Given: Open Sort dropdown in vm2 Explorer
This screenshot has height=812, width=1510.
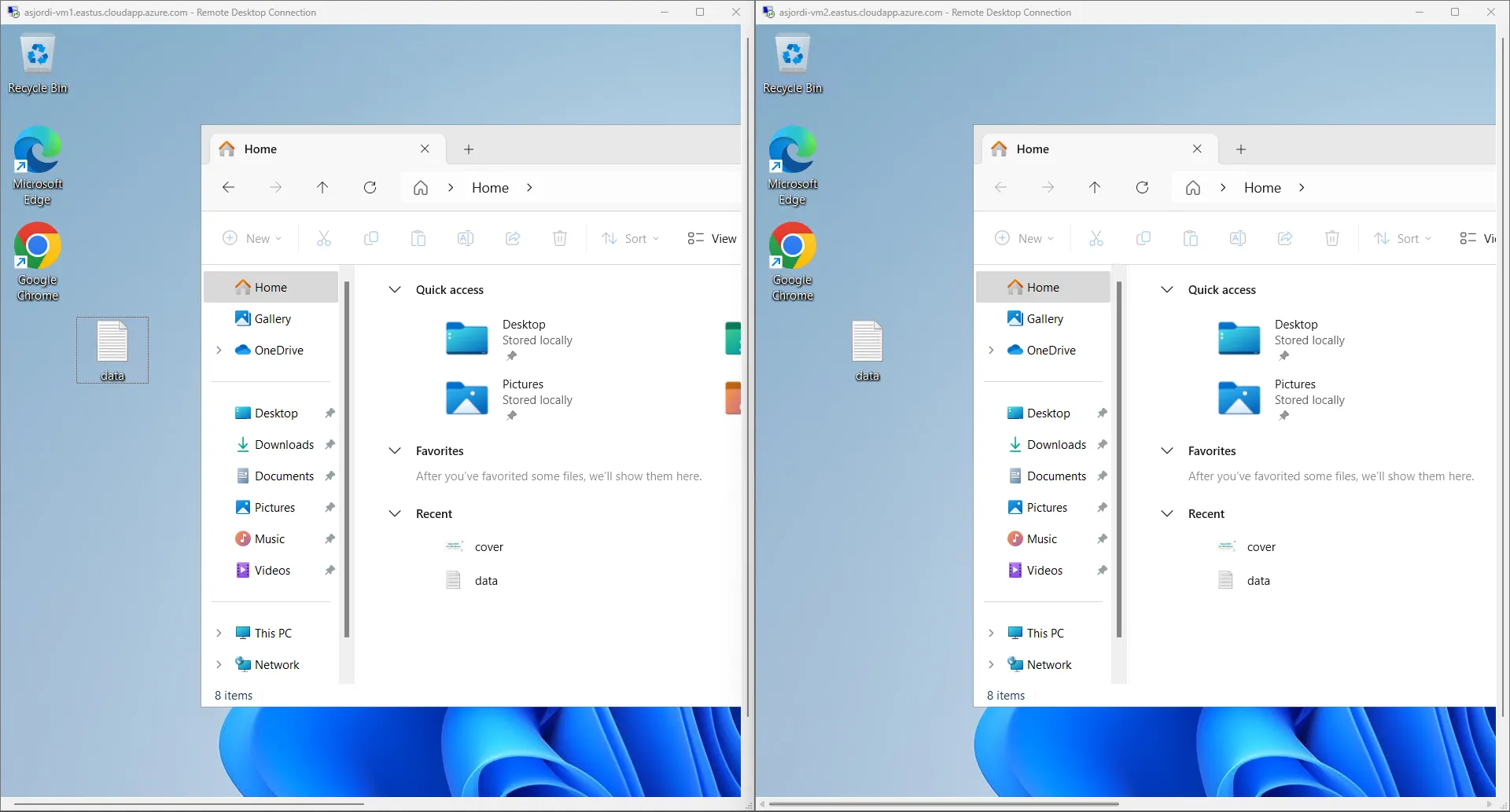Looking at the screenshot, I should 1403,238.
